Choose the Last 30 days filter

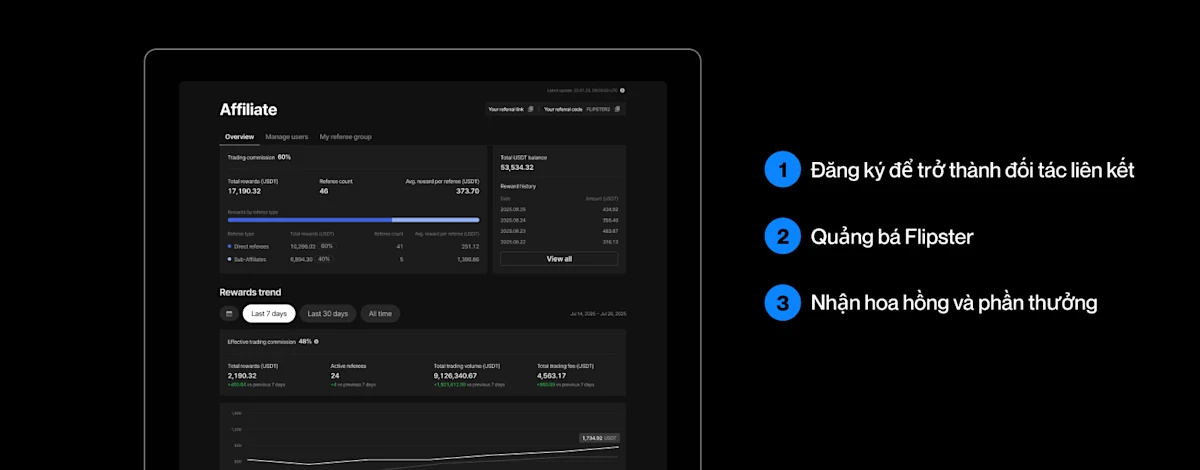[328, 314]
